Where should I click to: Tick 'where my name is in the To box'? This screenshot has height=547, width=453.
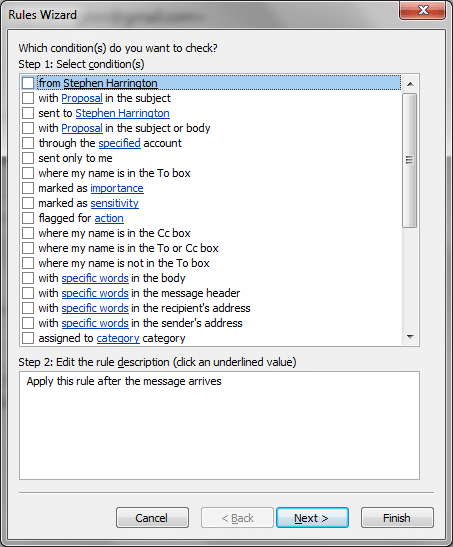(28, 173)
